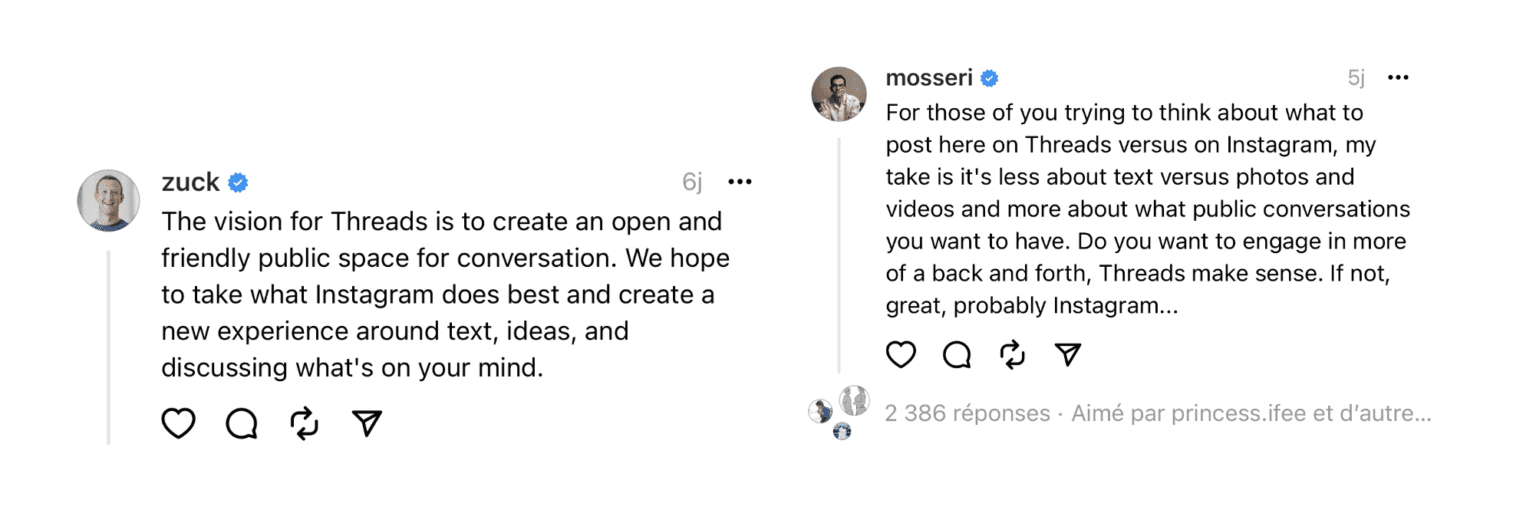Repost zuck's thread using repost icon

[x=304, y=424]
